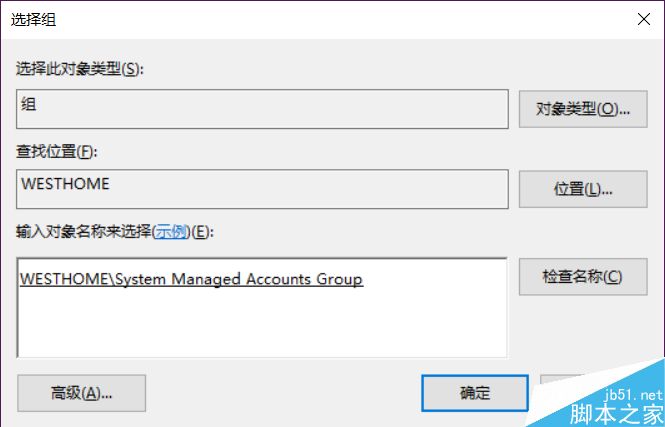
Task: Open the 示例 help link
Action: 169,232
